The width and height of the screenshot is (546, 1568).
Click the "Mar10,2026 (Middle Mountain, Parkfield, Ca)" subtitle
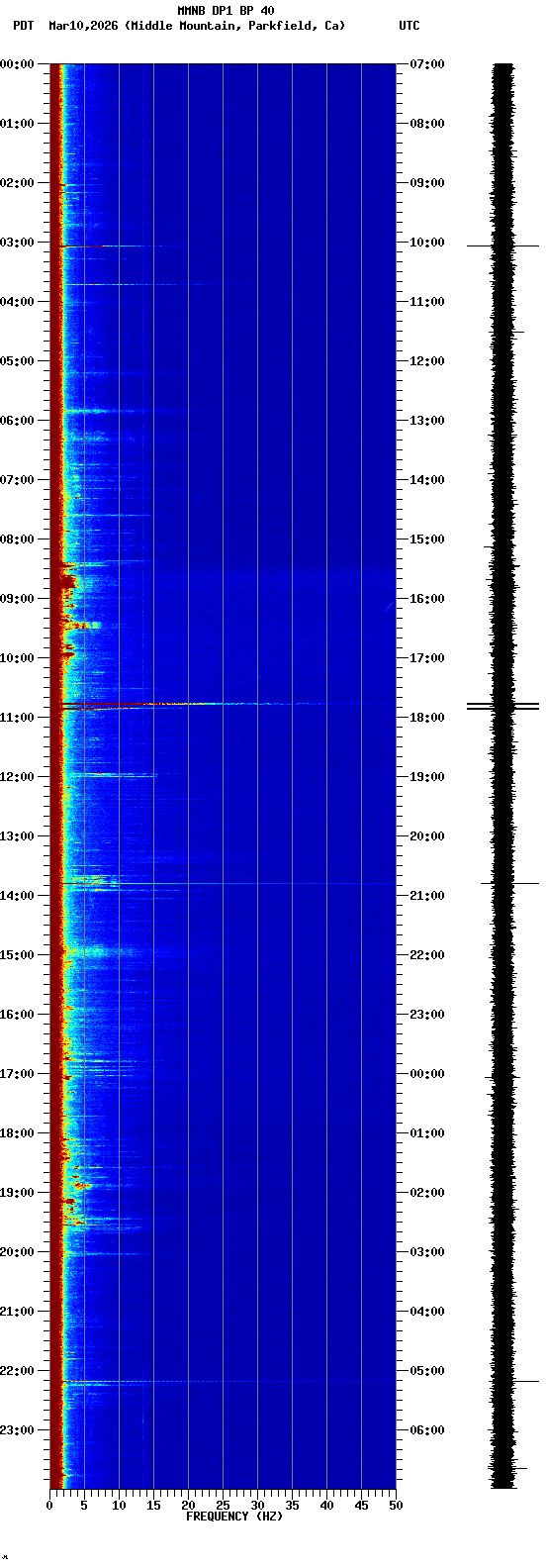(x=197, y=26)
